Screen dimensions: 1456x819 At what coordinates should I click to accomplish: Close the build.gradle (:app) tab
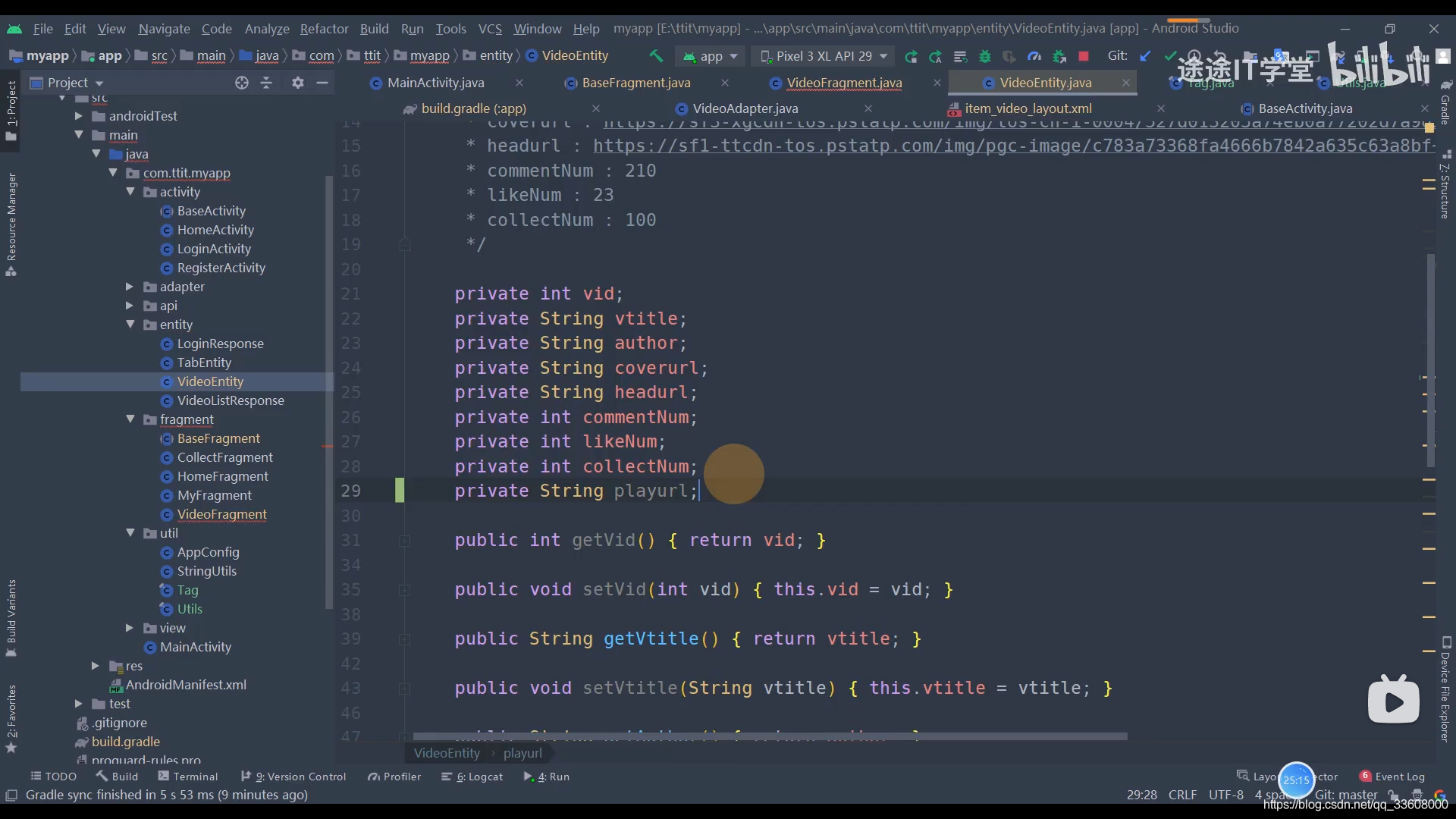tap(596, 108)
